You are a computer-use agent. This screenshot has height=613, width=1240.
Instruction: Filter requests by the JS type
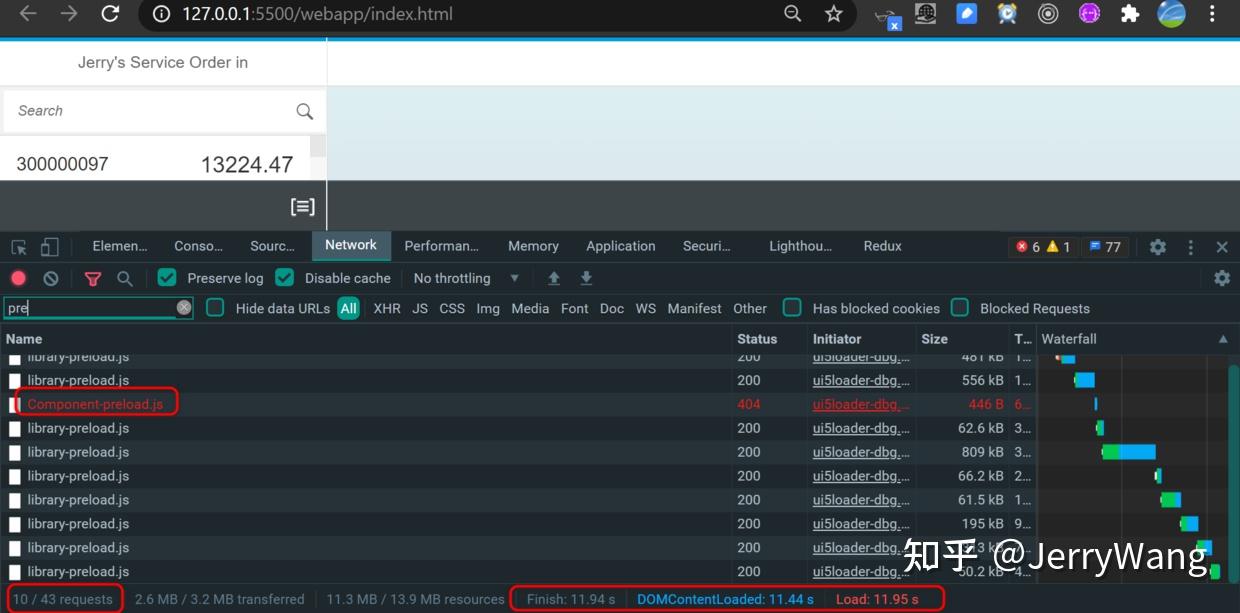(x=419, y=308)
